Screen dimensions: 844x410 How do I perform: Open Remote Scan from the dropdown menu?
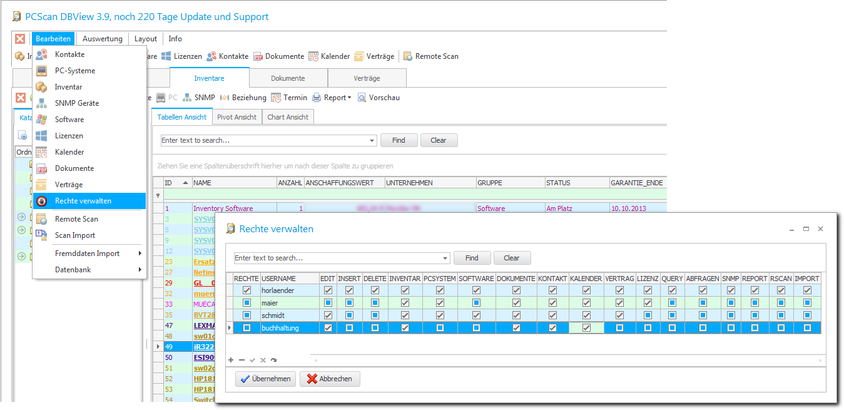[x=89, y=219]
